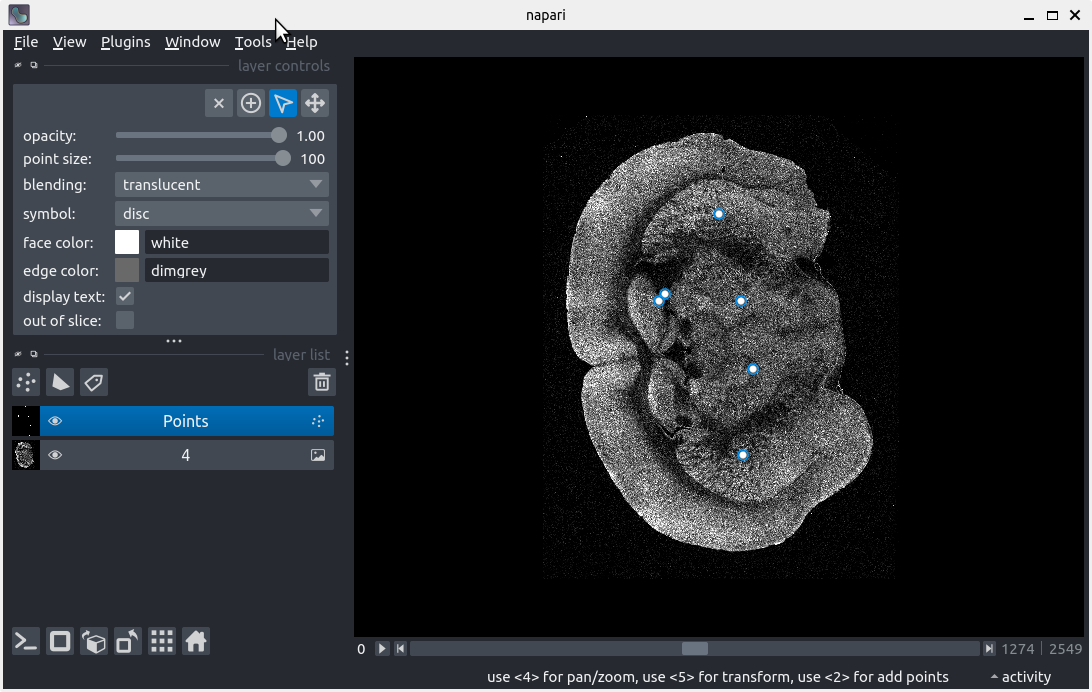
Task: Open the blending dropdown
Action: click(221, 185)
